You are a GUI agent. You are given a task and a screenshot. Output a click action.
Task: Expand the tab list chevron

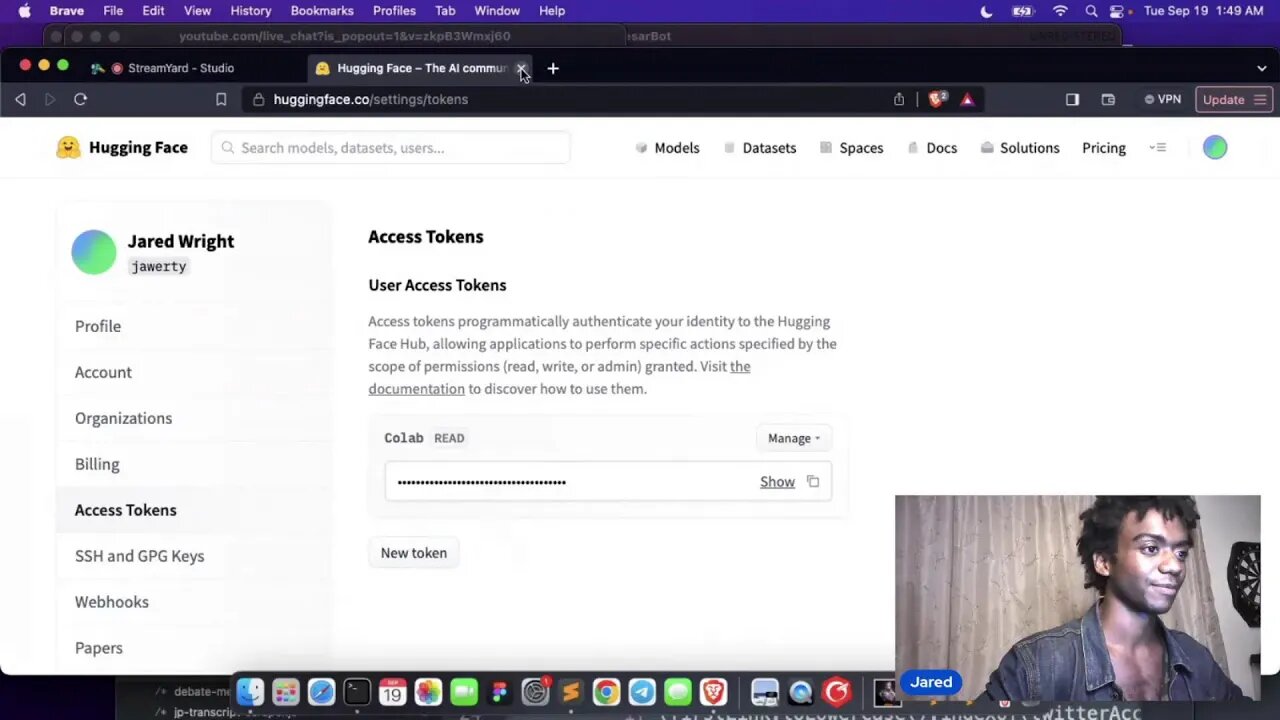click(1262, 68)
